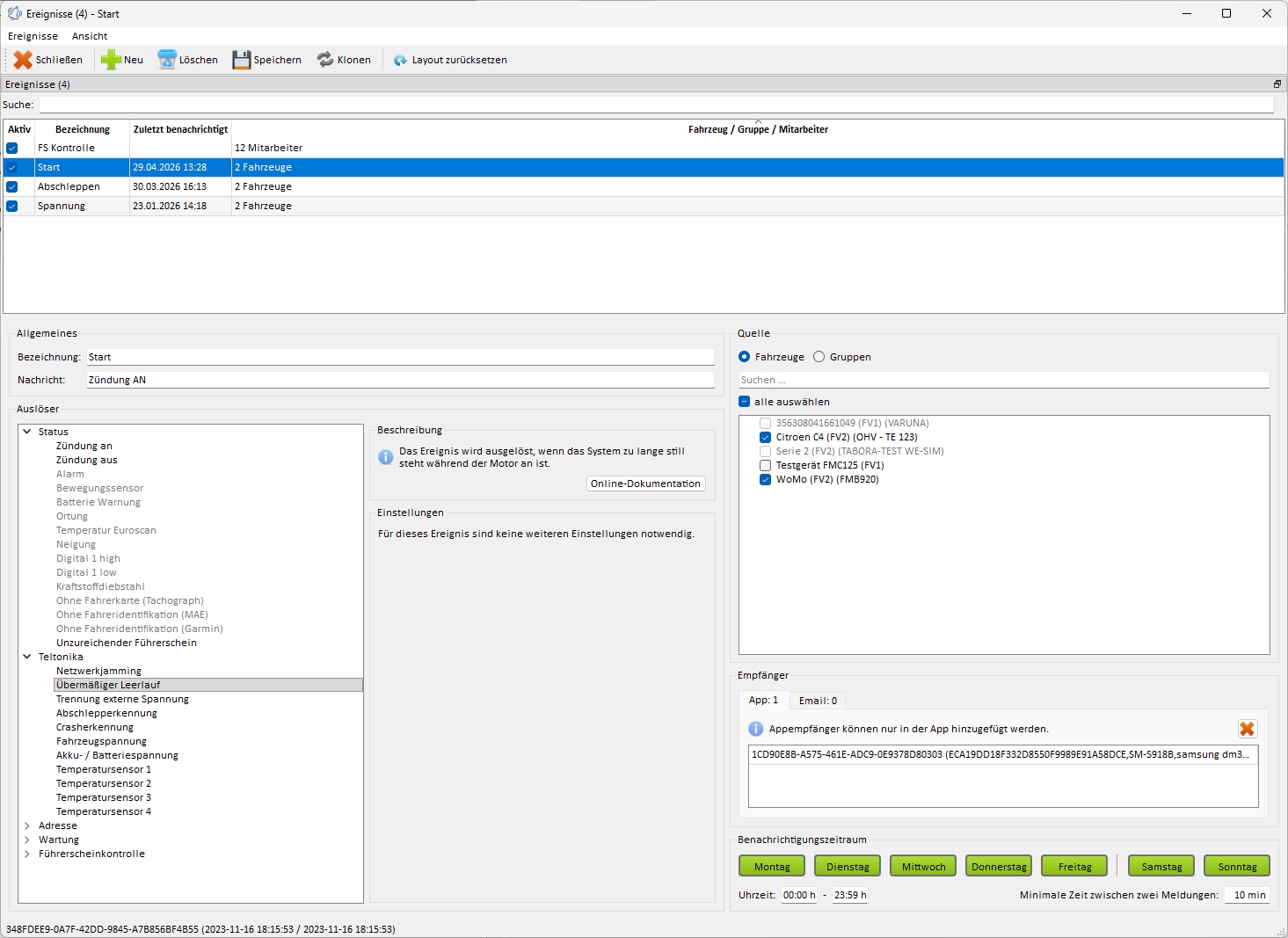Select Trennung externe Spannung trigger
1288x938 pixels.
(x=122, y=699)
